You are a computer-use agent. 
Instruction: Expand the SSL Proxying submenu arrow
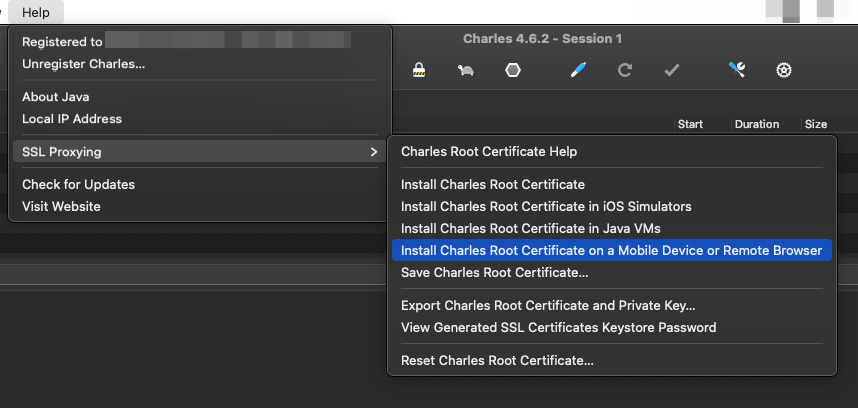[374, 151]
